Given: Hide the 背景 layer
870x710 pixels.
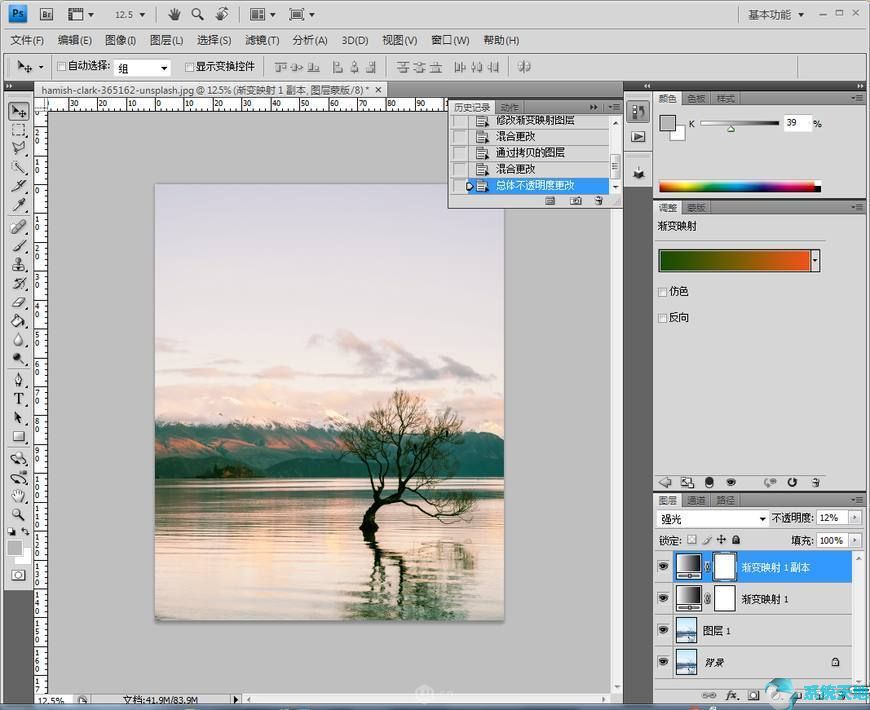Looking at the screenshot, I should (x=663, y=662).
